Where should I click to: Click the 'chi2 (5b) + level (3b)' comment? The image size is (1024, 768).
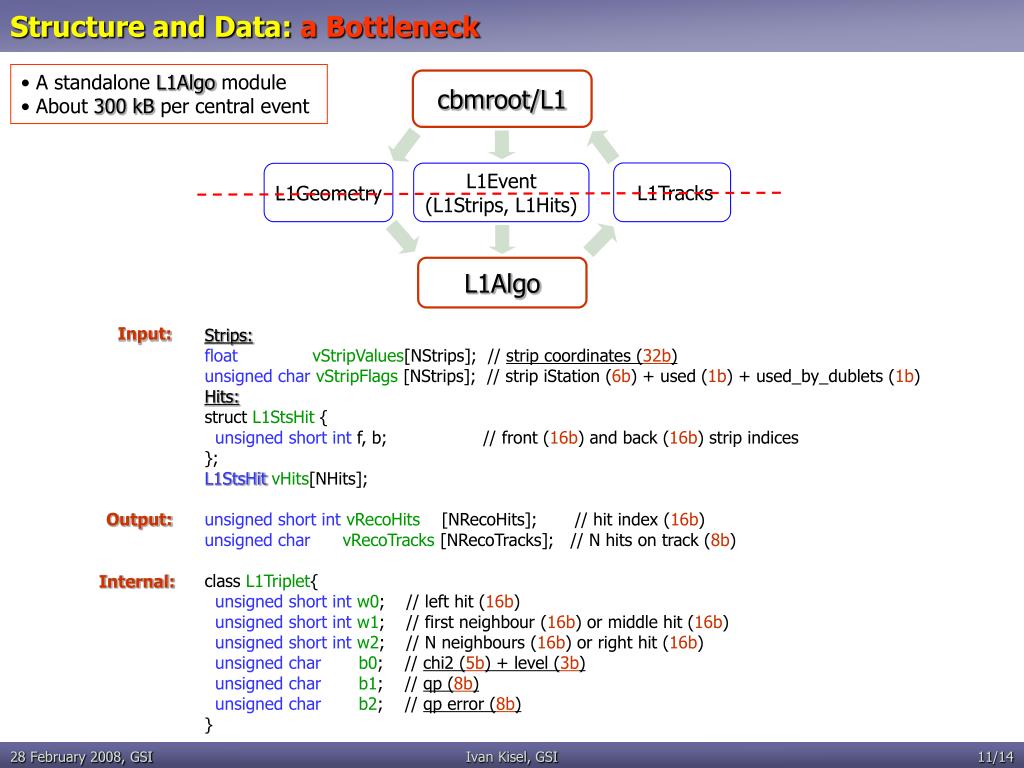coord(504,664)
